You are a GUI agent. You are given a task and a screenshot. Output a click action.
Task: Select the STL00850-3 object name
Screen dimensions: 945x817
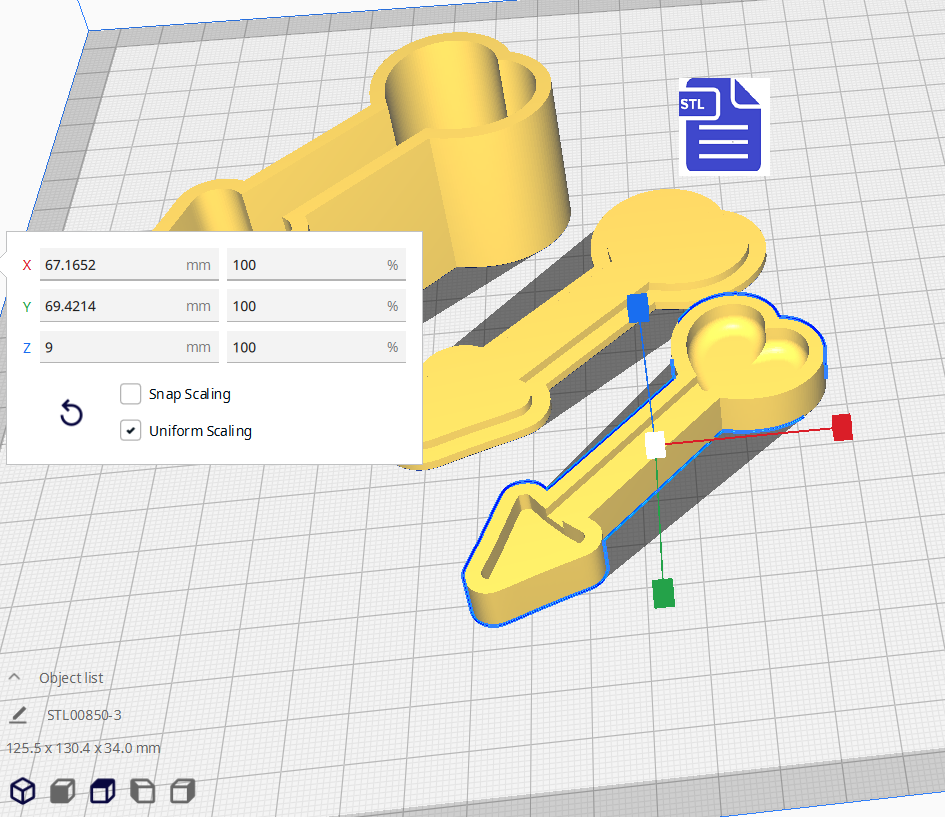point(84,715)
